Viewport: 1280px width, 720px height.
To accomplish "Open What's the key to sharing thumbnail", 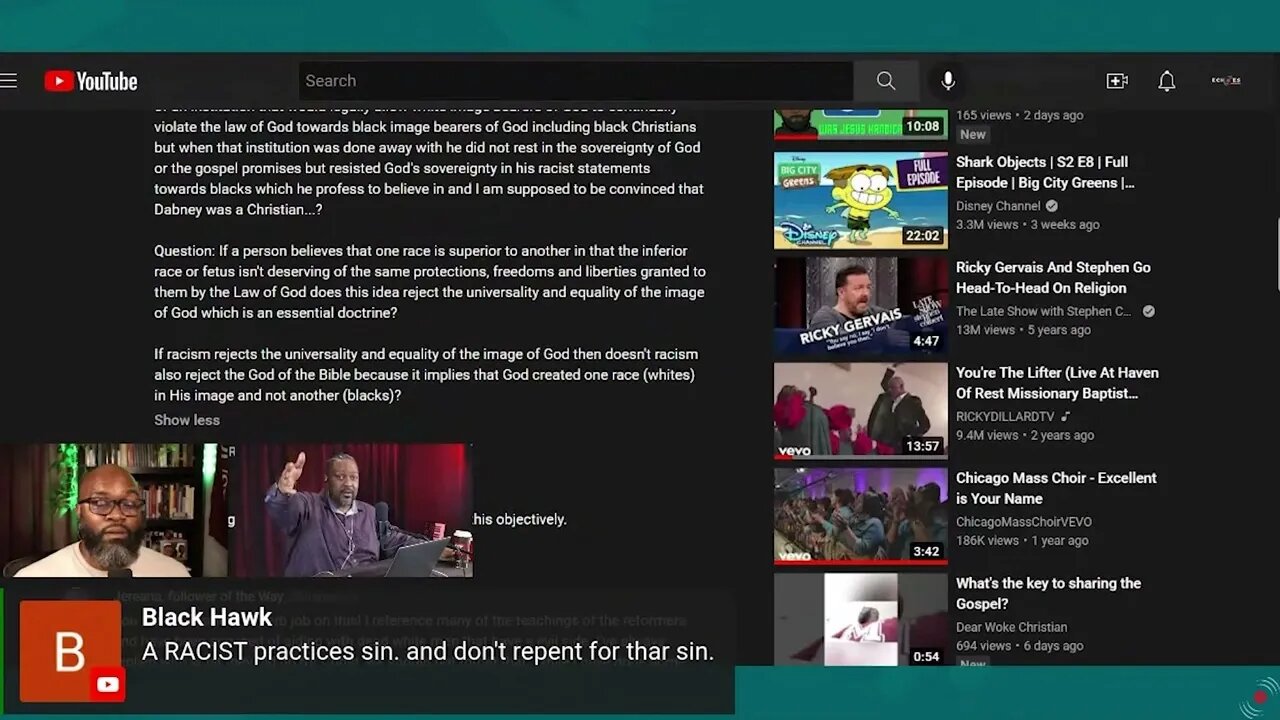I will [861, 620].
